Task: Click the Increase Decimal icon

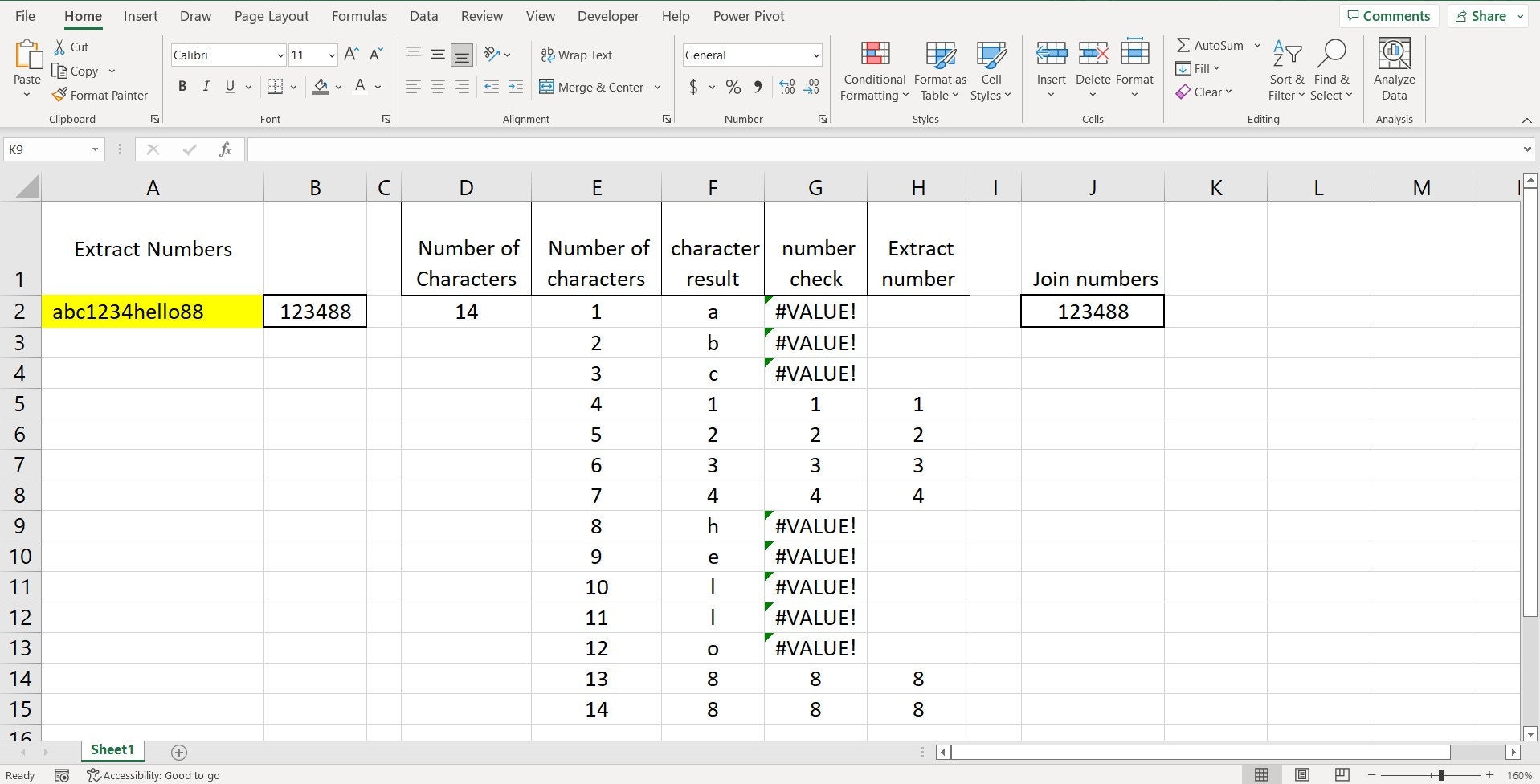Action: pos(787,87)
